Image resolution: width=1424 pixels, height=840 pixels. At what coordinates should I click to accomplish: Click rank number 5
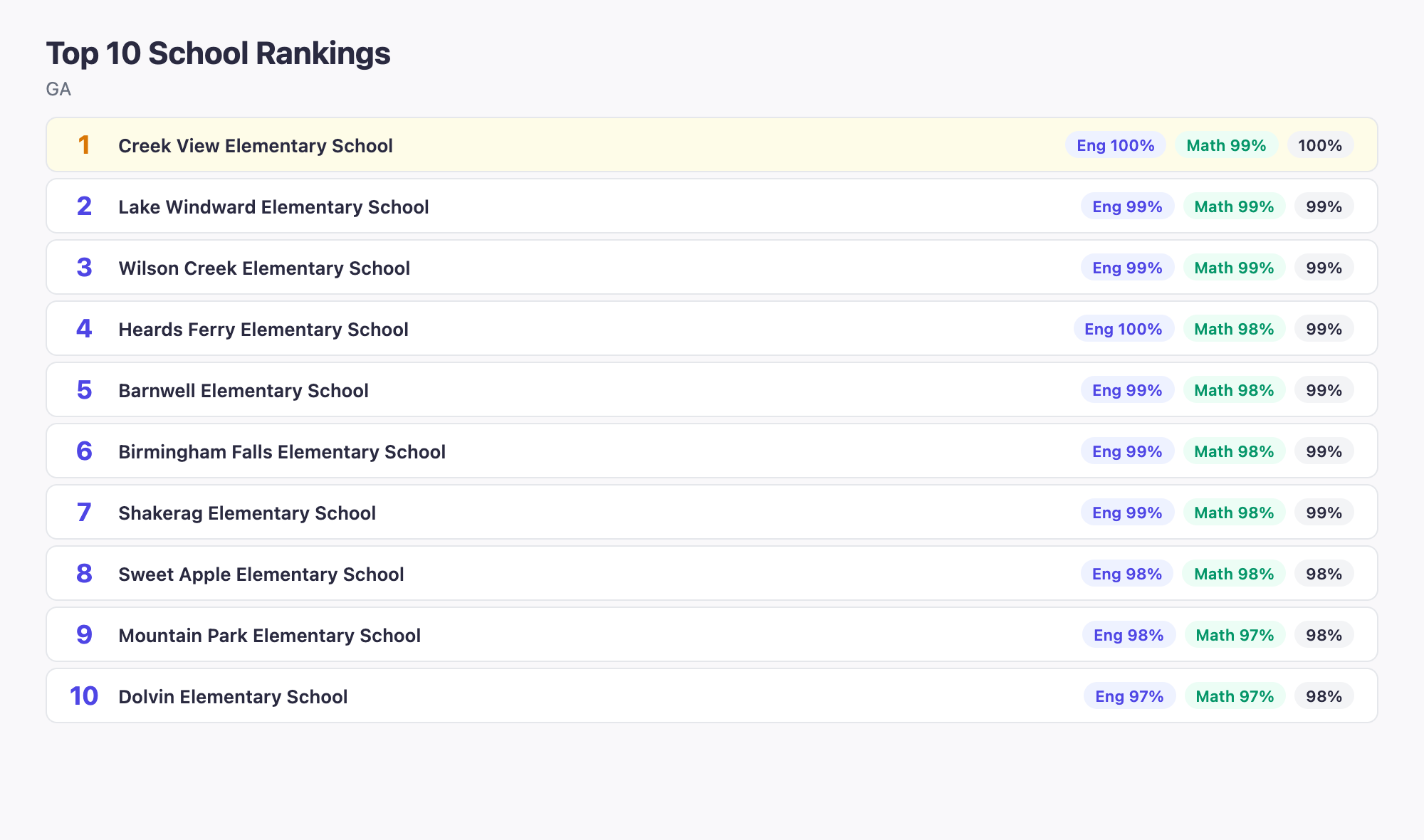84,390
